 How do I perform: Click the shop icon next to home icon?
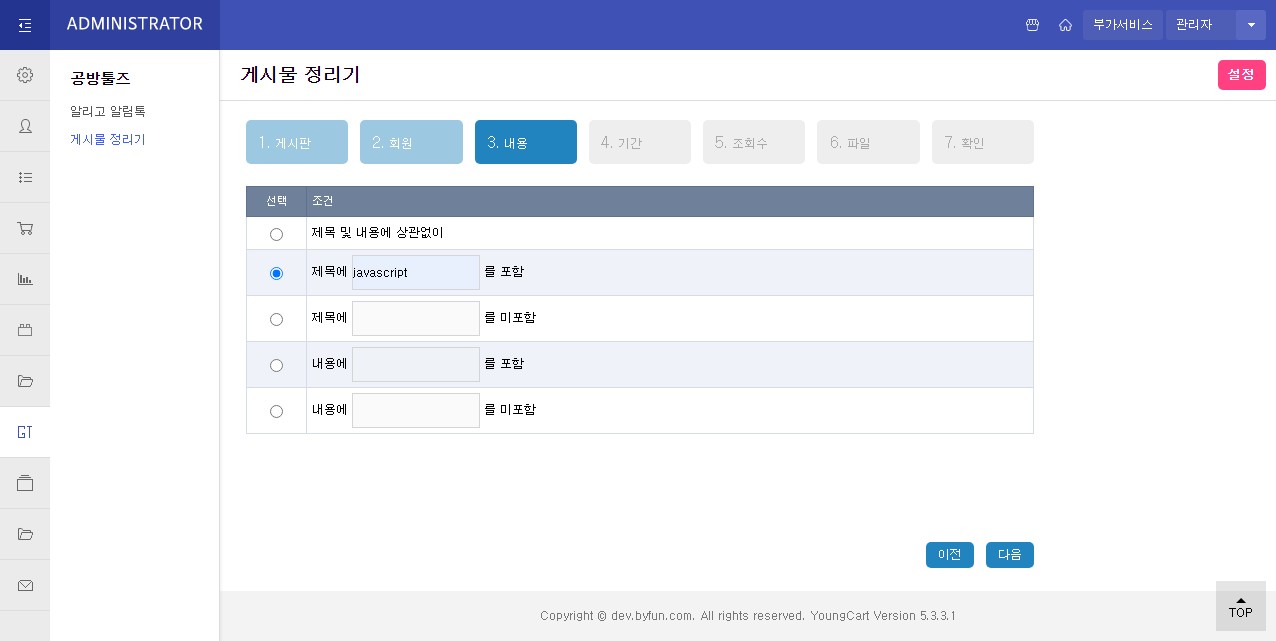[x=1032, y=25]
